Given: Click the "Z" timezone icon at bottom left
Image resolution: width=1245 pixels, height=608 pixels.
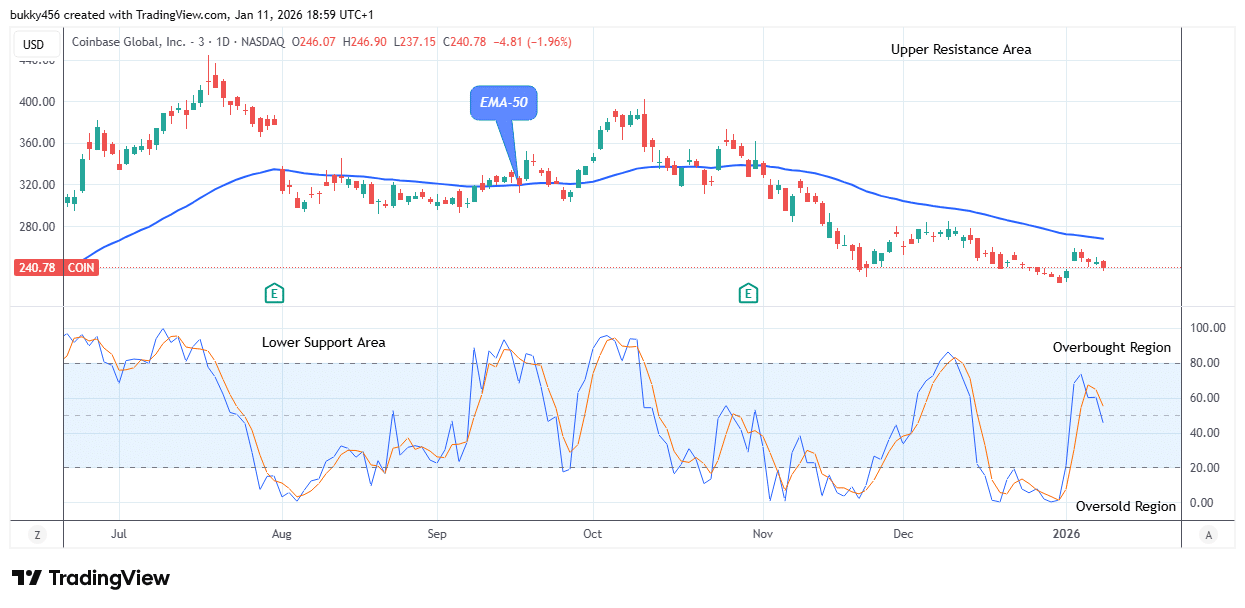Looking at the screenshot, I should 37,535.
